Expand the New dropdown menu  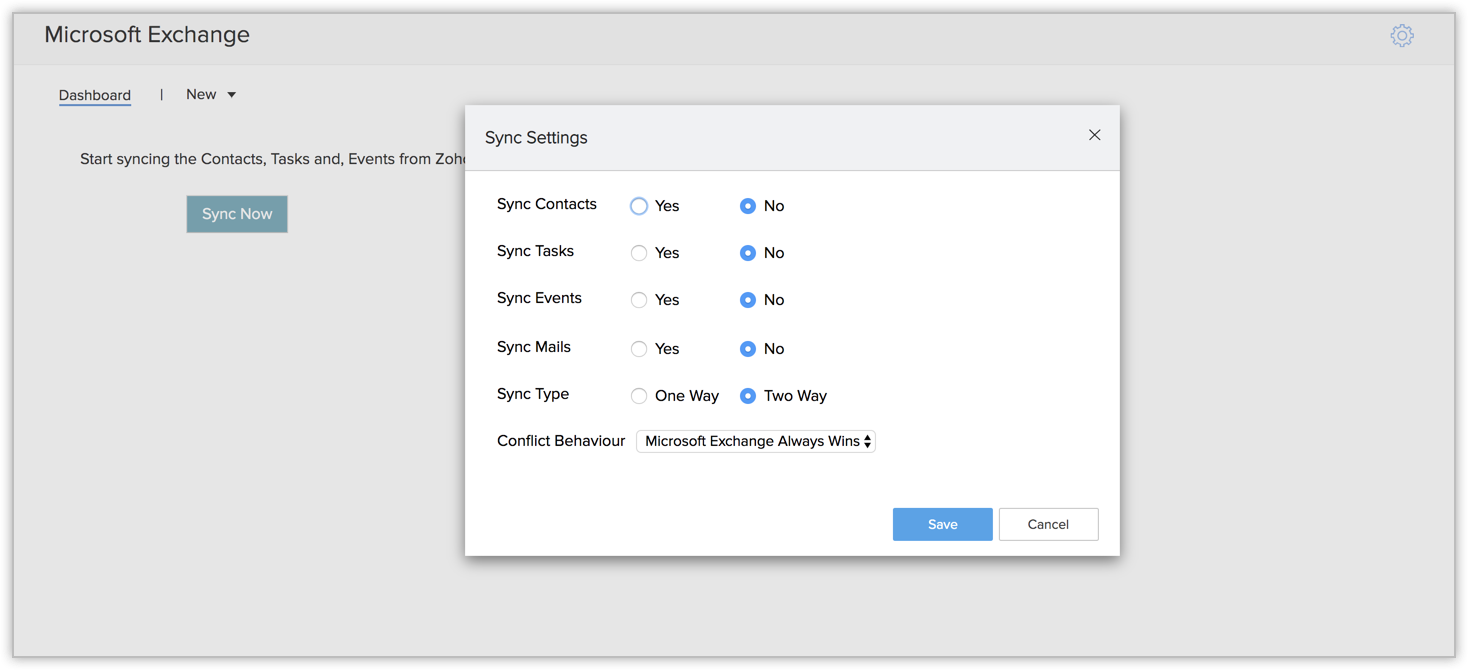pos(211,95)
